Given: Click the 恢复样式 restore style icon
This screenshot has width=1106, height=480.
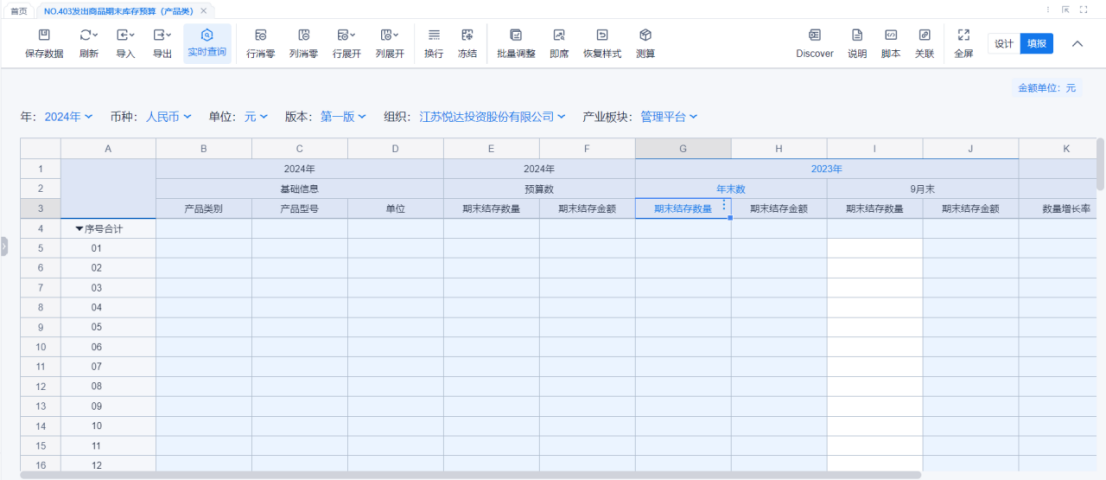Looking at the screenshot, I should (602, 36).
